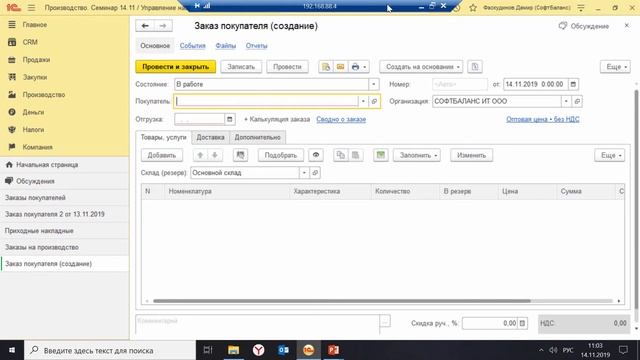Select the Товары, услуги tab

(x=163, y=137)
